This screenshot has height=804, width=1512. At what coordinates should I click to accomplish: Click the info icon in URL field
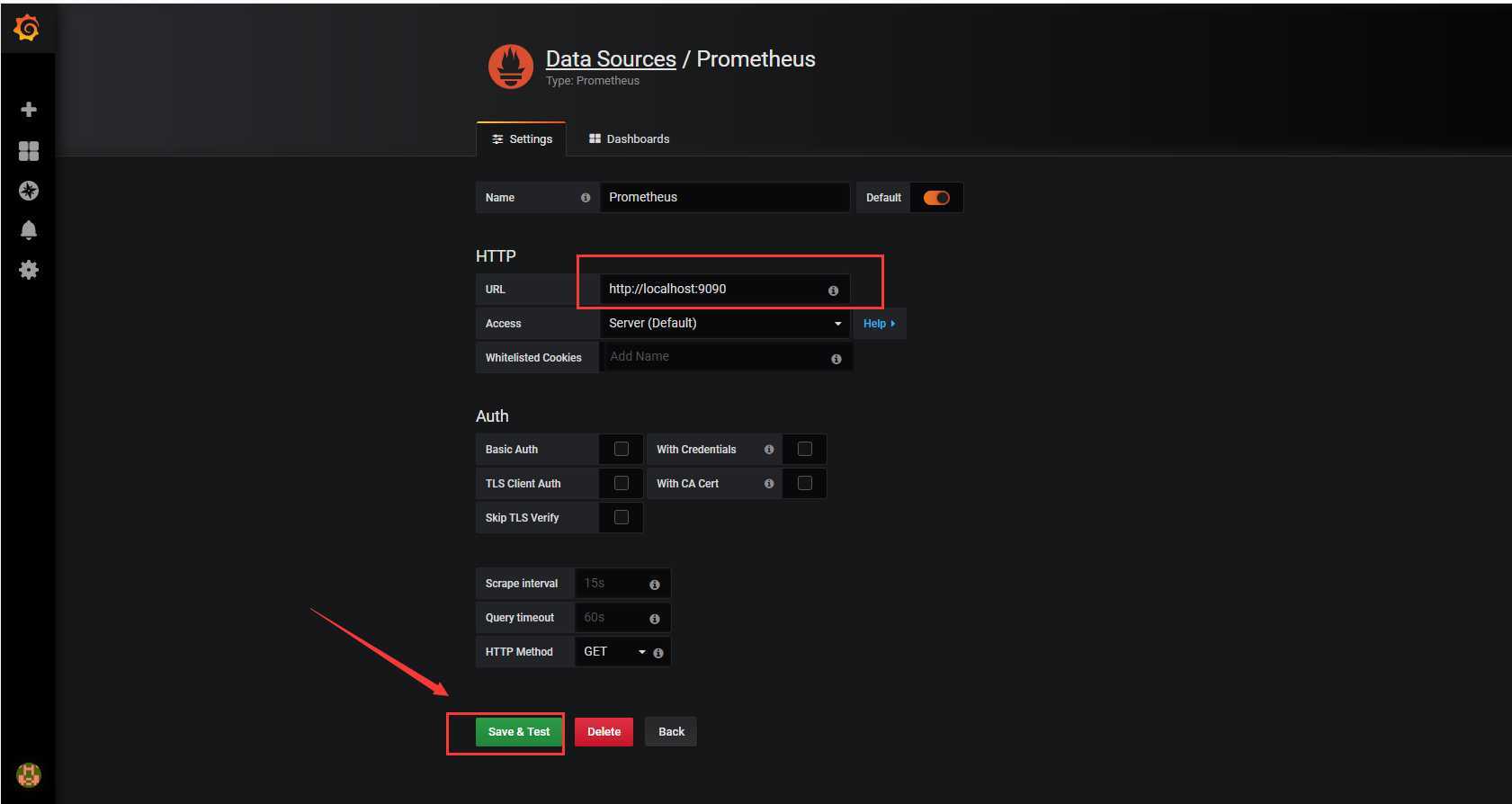(x=833, y=290)
